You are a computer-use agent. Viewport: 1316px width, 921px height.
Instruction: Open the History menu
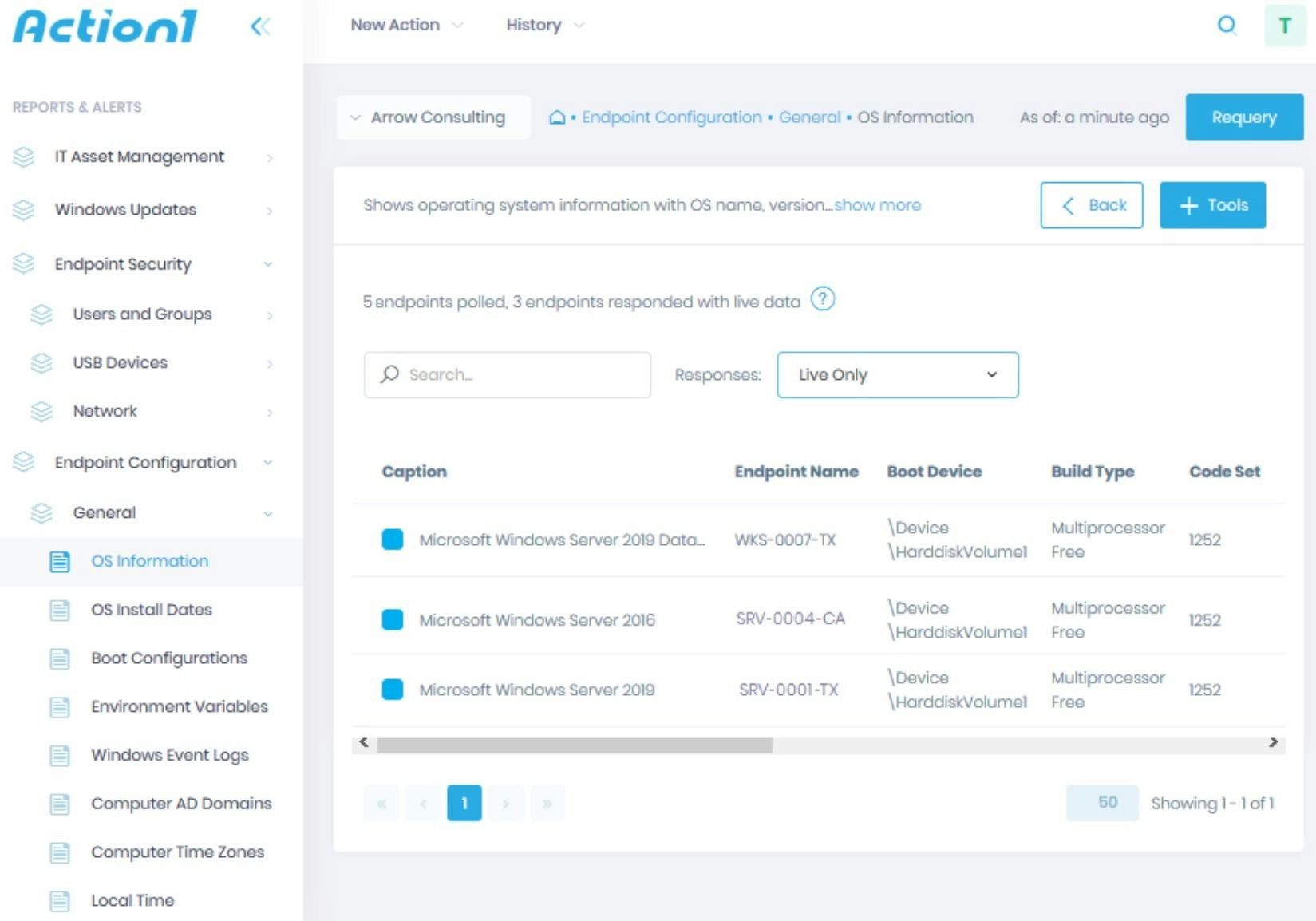click(x=545, y=25)
